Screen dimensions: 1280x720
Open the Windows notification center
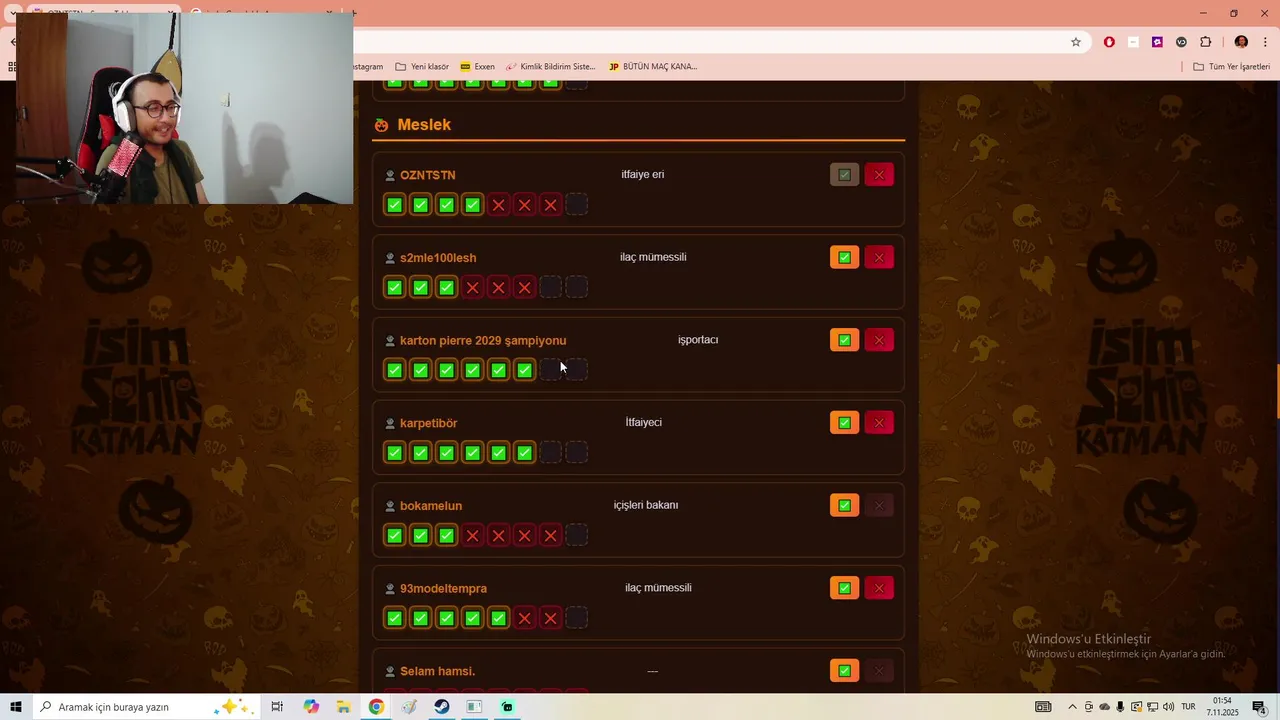(1259, 707)
